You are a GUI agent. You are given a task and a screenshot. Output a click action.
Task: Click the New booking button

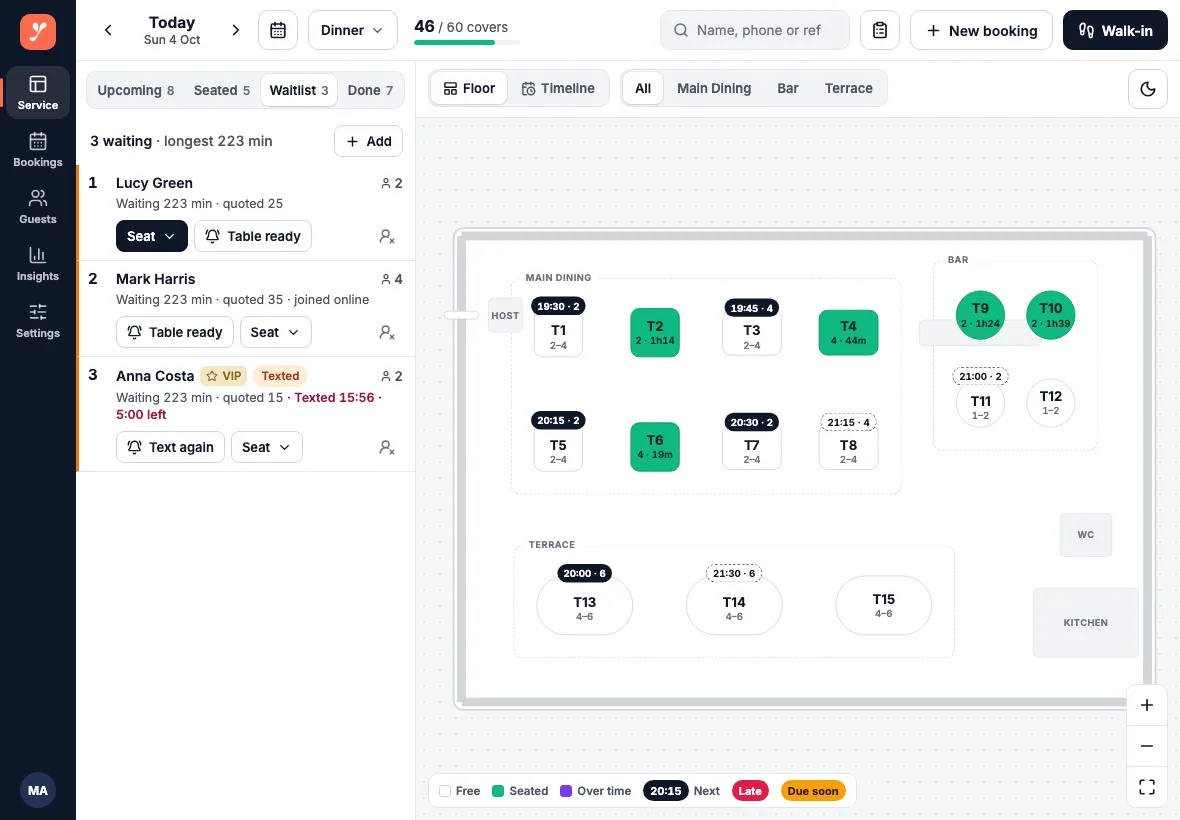point(981,30)
